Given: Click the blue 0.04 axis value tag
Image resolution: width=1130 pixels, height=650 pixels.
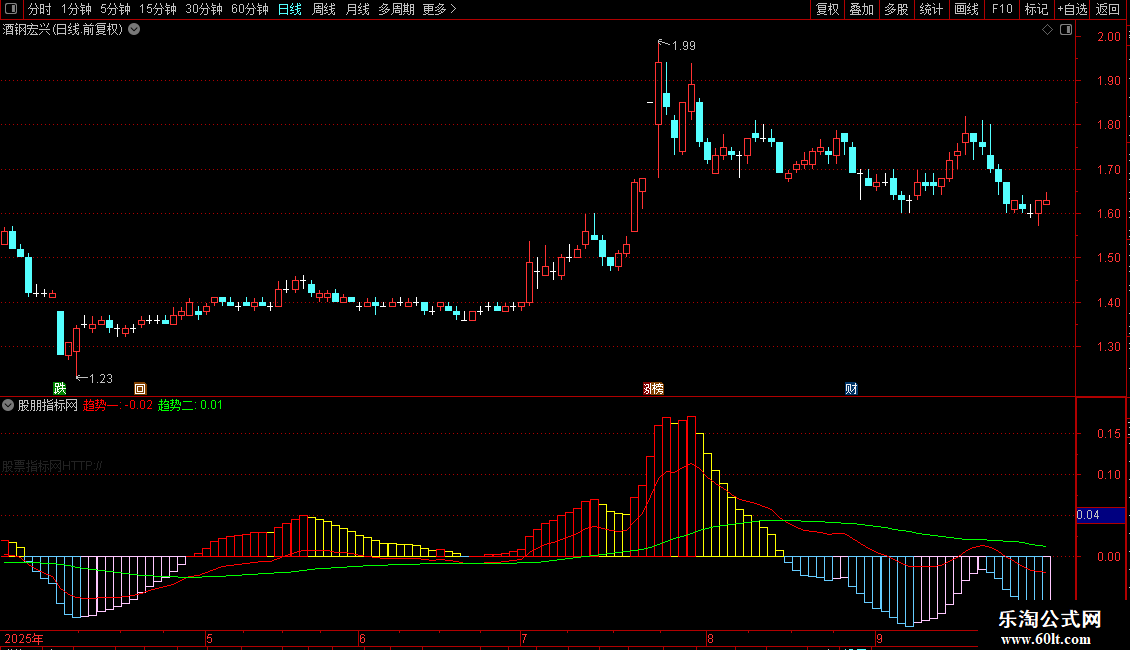Looking at the screenshot, I should pyautogui.click(x=1100, y=515).
